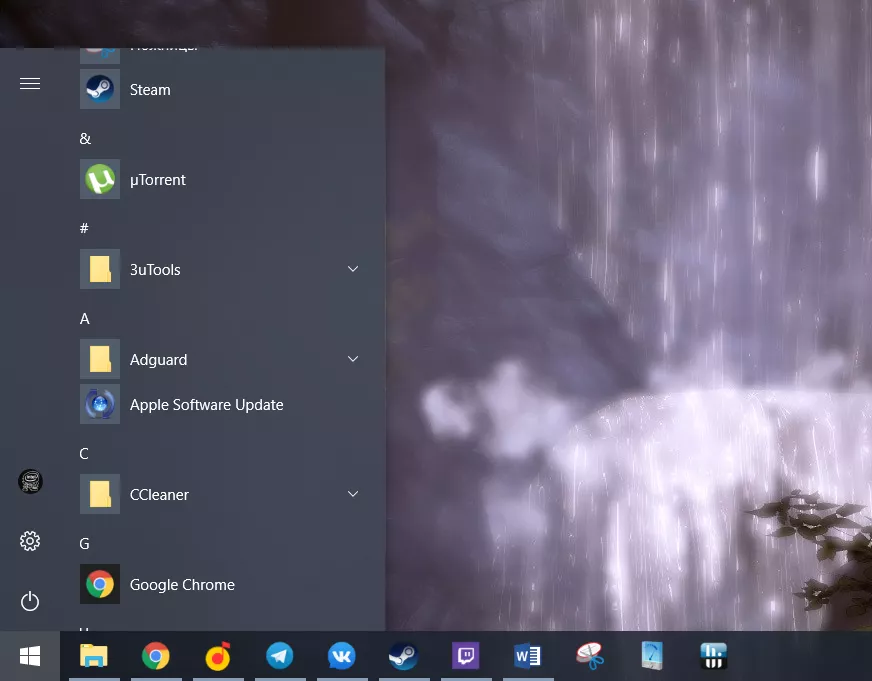Image resolution: width=872 pixels, height=681 pixels.
Task: Click the '&' section letter header
Action: point(85,138)
